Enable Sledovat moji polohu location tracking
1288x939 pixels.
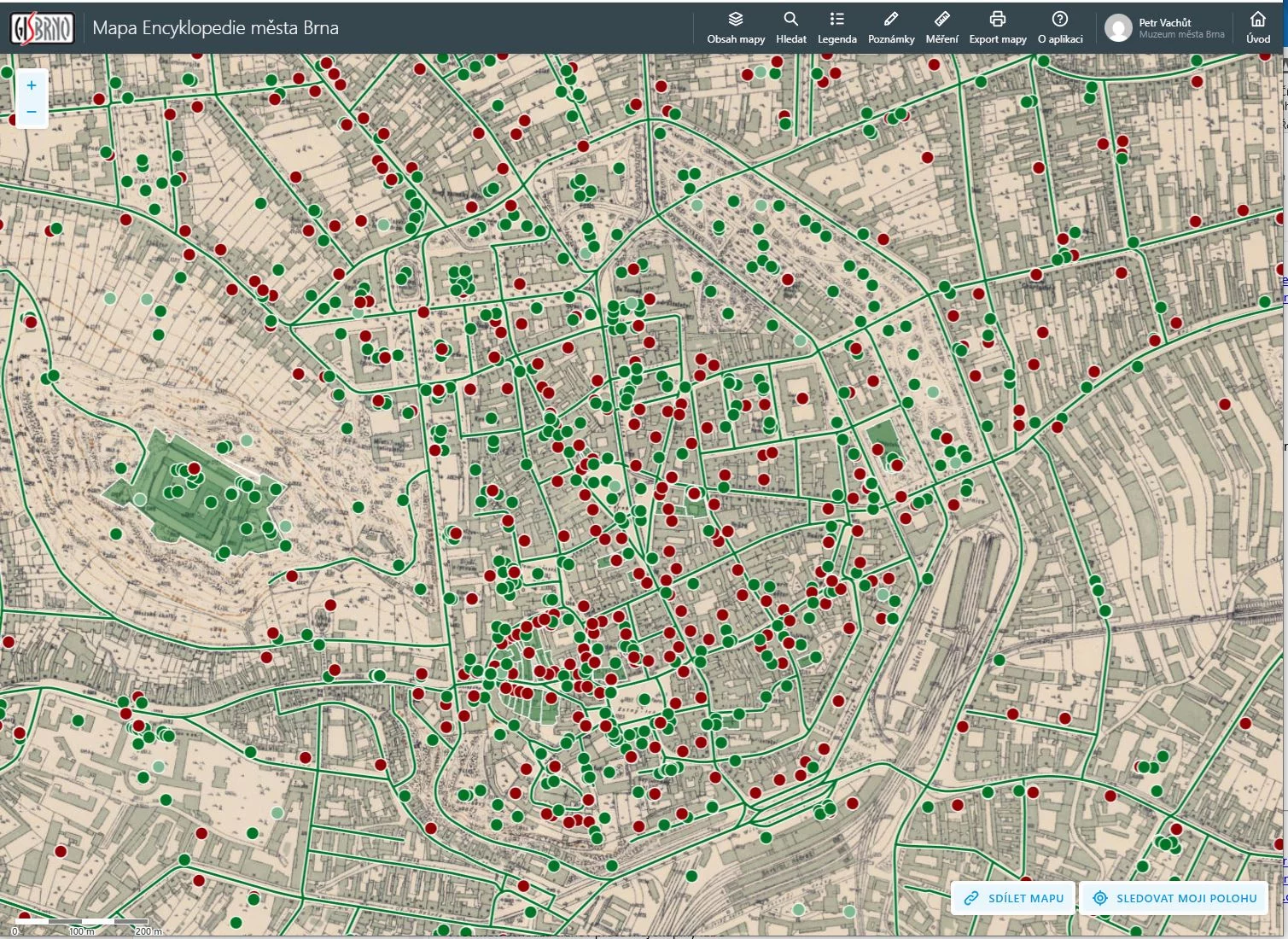[1174, 898]
